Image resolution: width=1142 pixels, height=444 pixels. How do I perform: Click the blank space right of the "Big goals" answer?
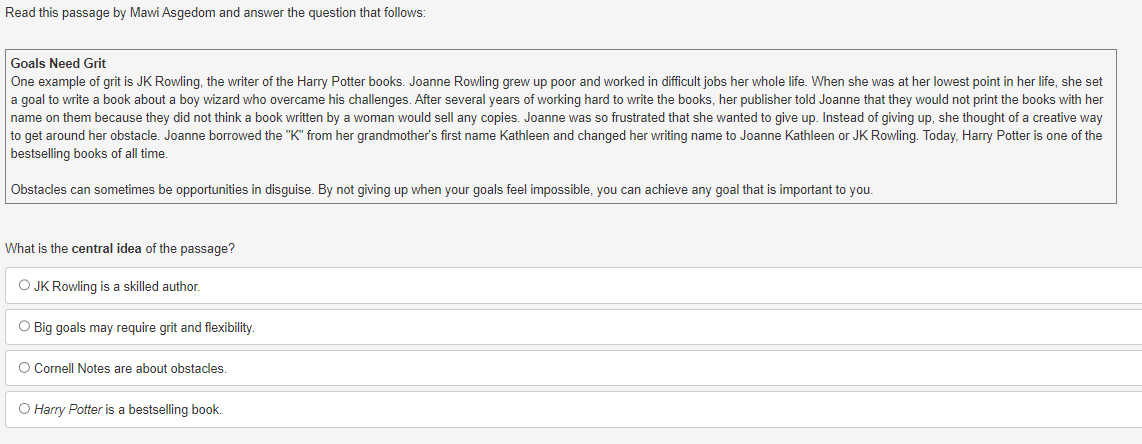click(x=699, y=328)
